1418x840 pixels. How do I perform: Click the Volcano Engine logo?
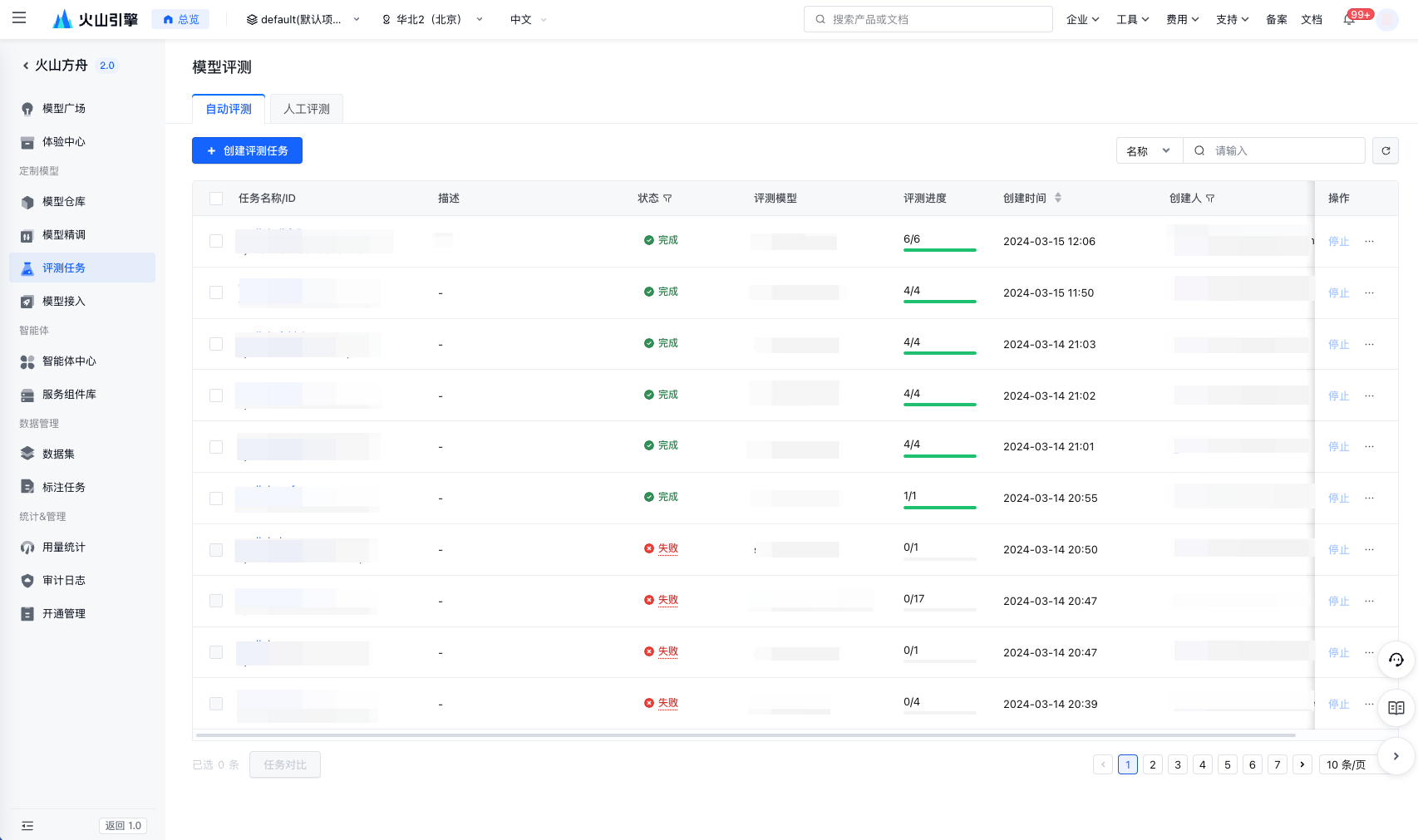pos(95,19)
